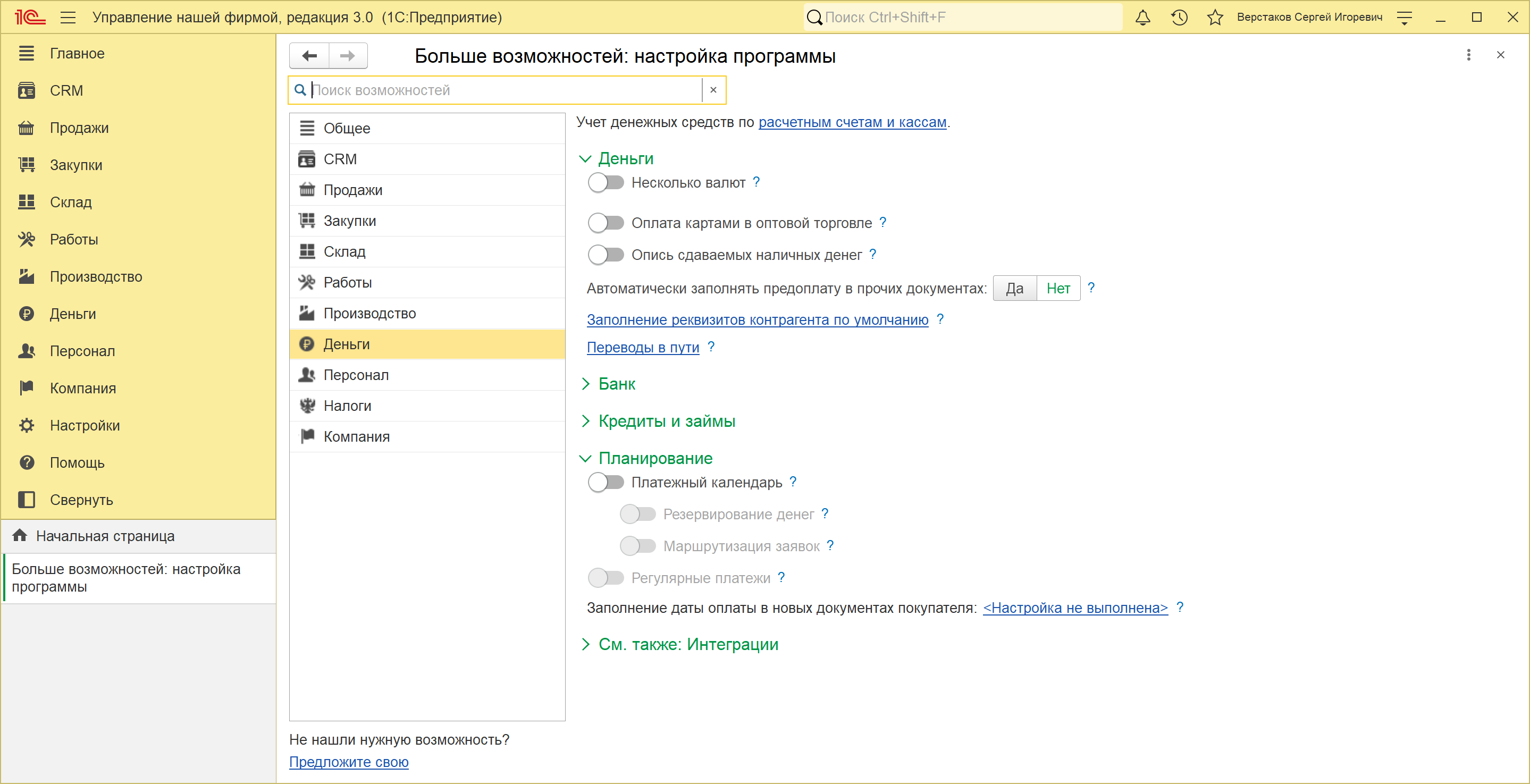Select Производство in settings category list
Image resolution: width=1530 pixels, height=784 pixels.
[x=427, y=314]
